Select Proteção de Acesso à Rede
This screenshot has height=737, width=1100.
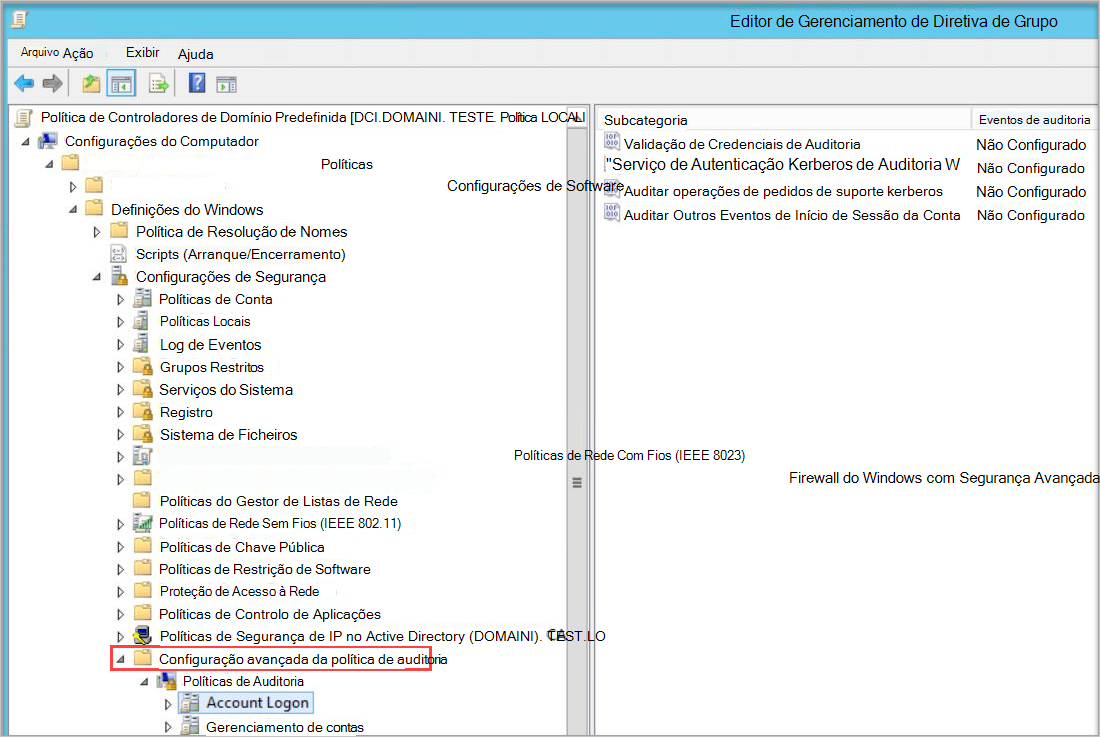point(239,591)
